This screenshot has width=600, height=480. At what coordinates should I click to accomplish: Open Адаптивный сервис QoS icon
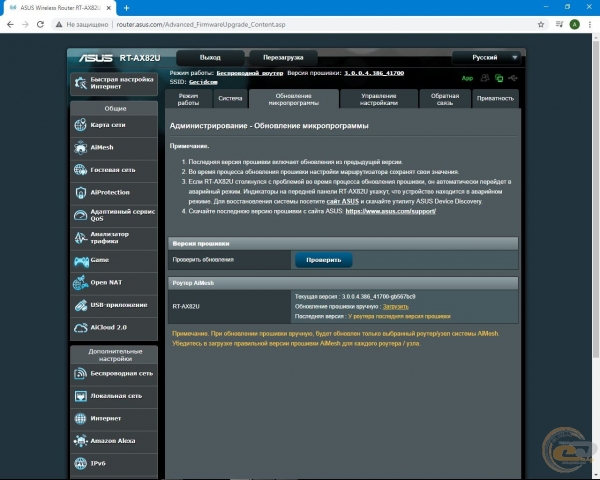point(80,215)
